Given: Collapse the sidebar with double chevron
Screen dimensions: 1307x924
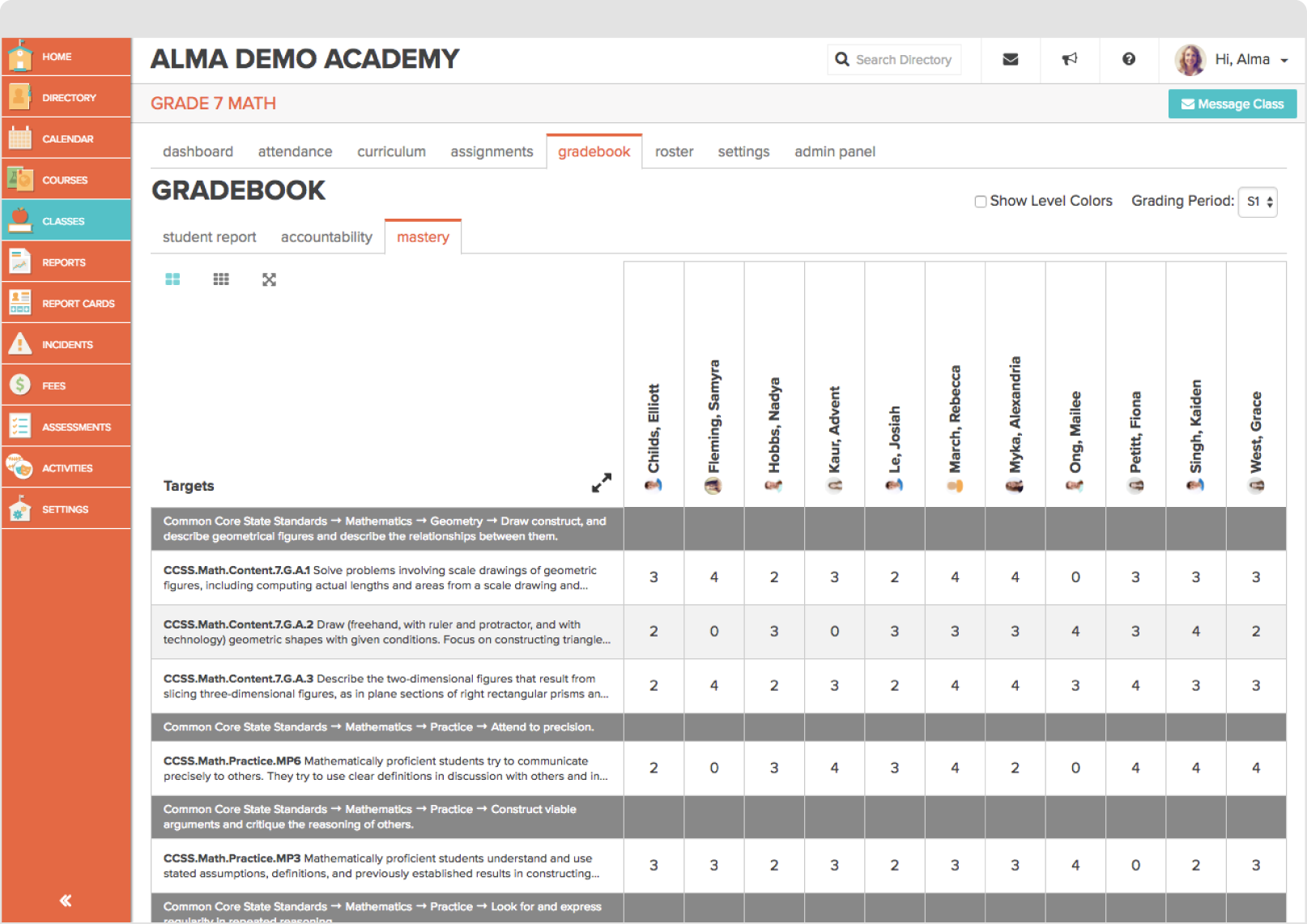Looking at the screenshot, I should [x=66, y=901].
